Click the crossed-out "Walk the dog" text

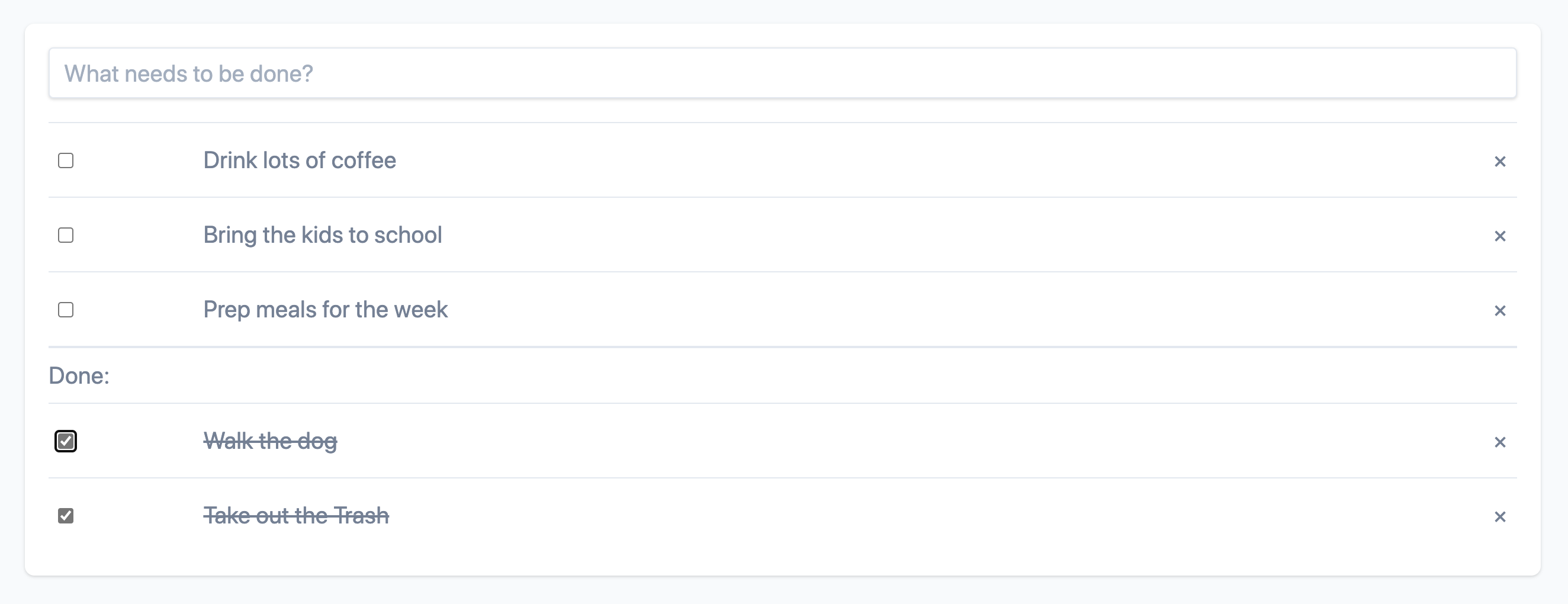tap(270, 442)
